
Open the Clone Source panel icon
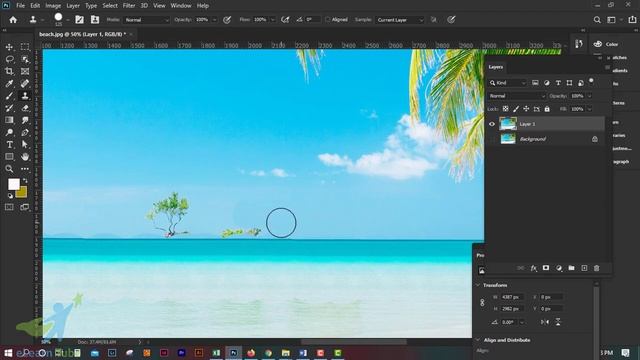(95, 20)
